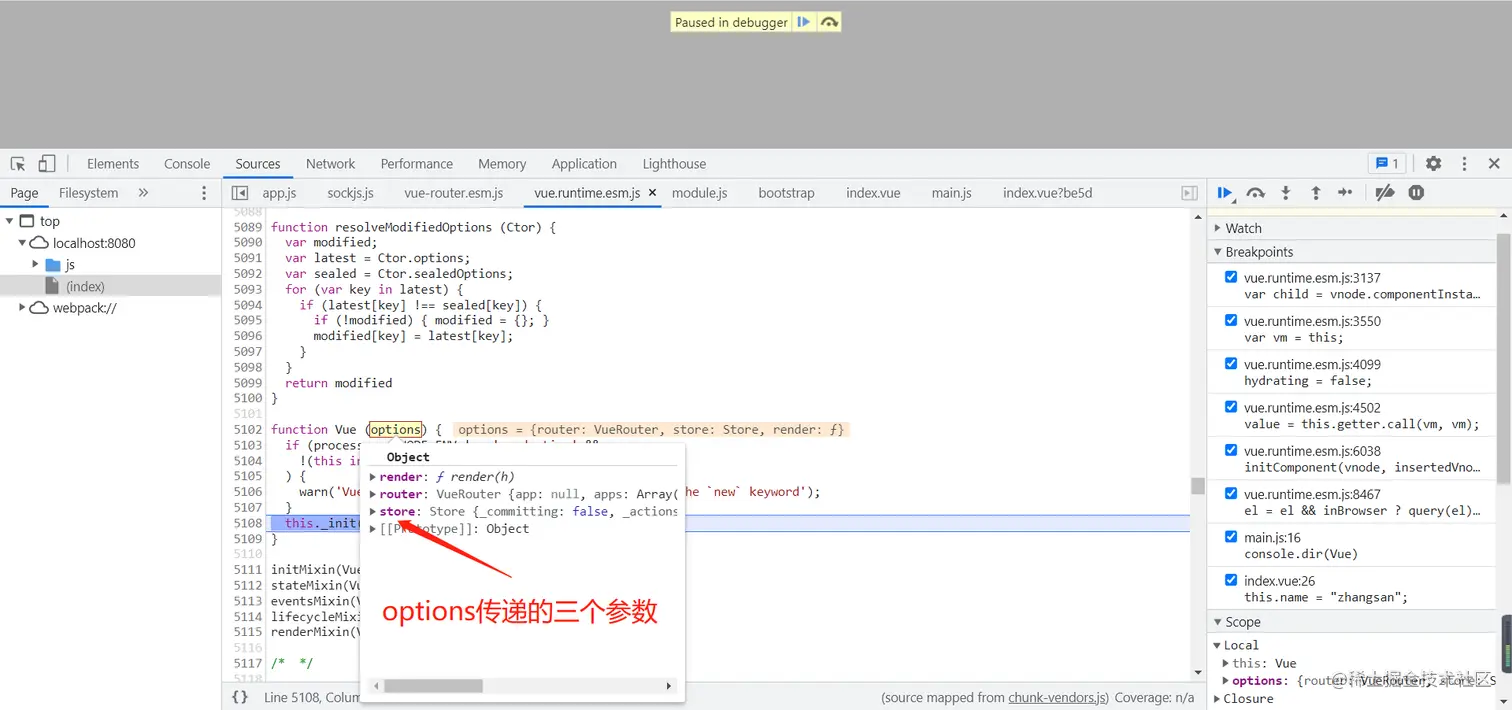This screenshot has width=1512, height=710.
Task: Click the 'return modified' code line
Action: click(338, 383)
